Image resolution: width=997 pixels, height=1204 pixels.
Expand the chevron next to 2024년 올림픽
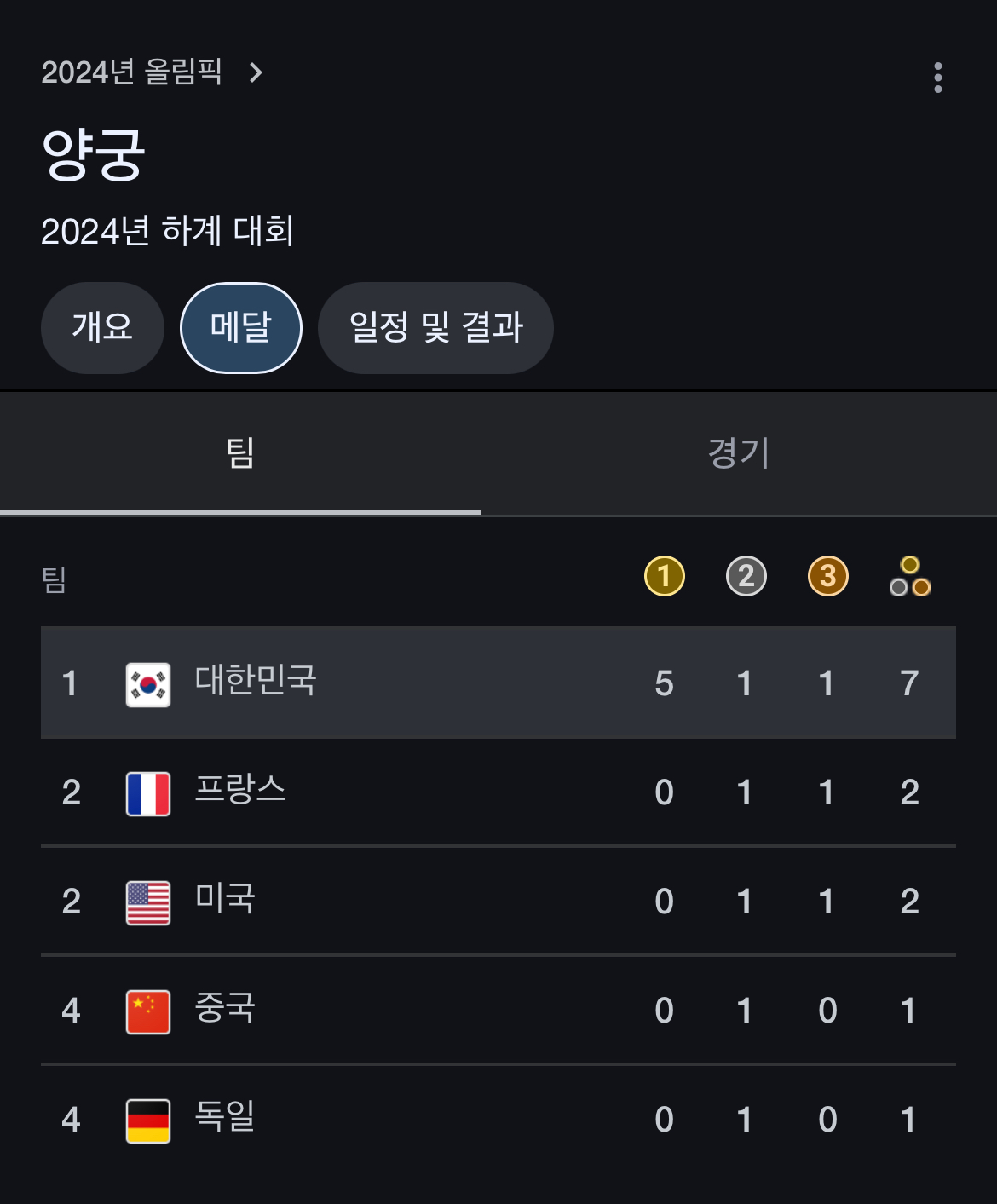(x=256, y=72)
